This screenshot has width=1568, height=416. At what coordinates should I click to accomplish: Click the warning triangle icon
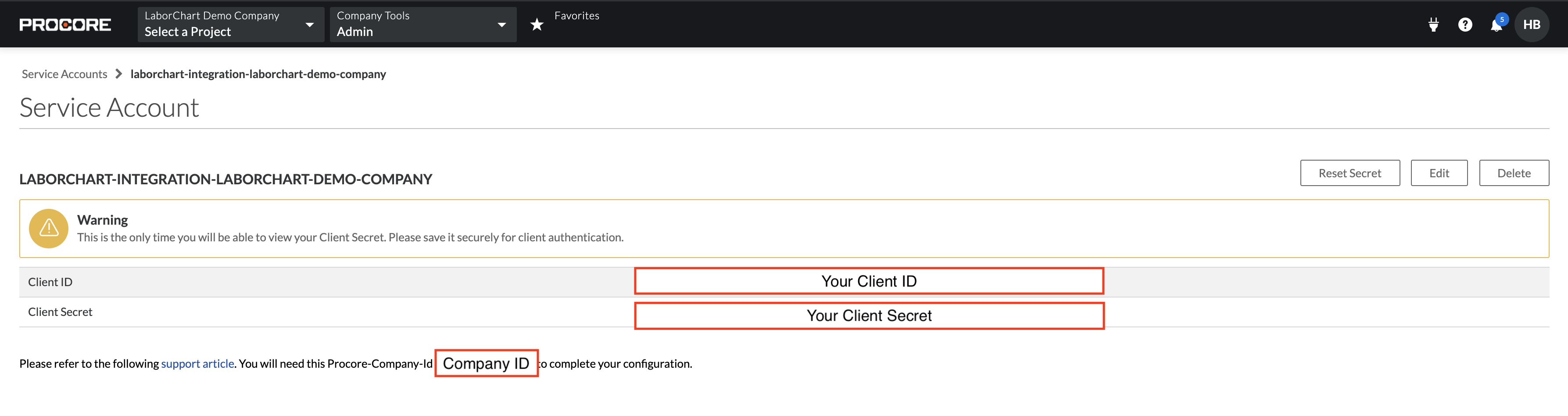[x=49, y=228]
